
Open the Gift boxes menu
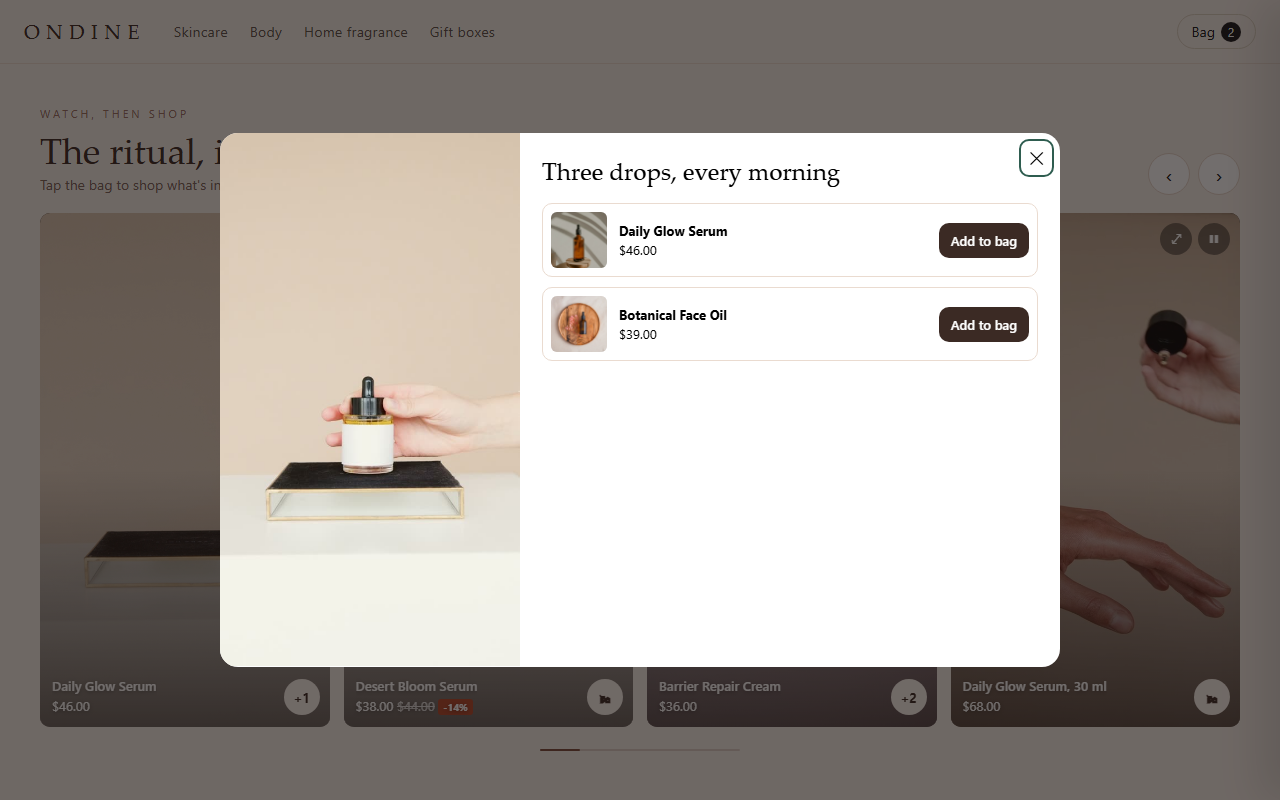coord(462,32)
